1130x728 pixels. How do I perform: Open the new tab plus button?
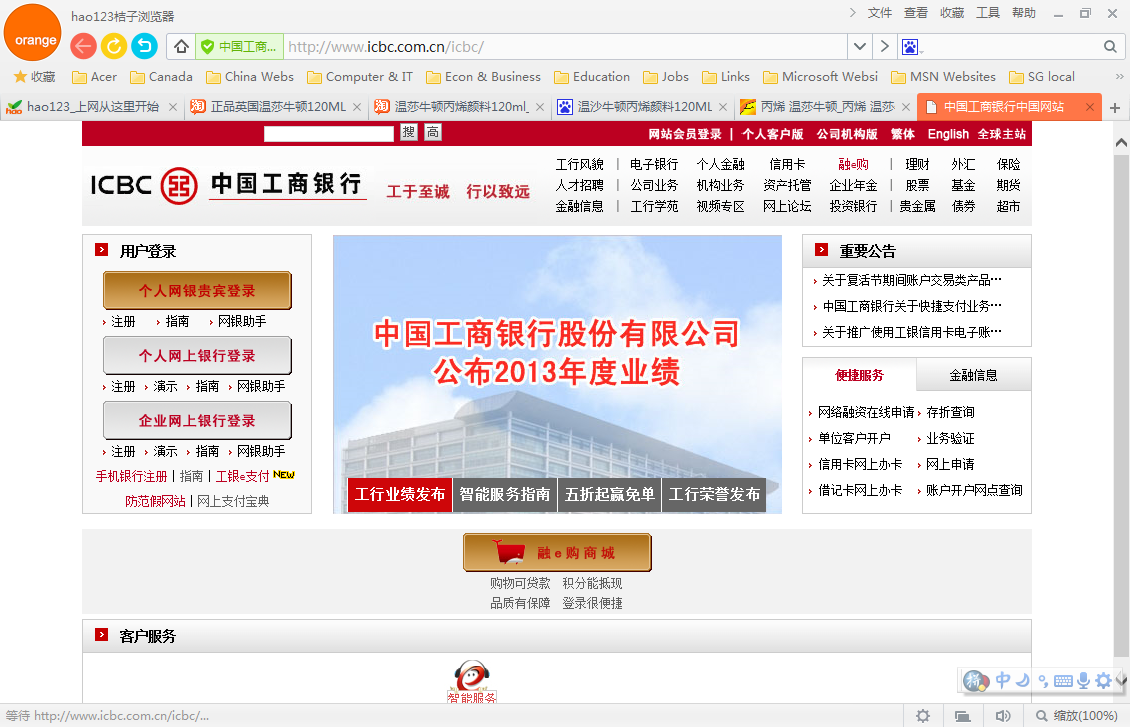pos(1115,108)
